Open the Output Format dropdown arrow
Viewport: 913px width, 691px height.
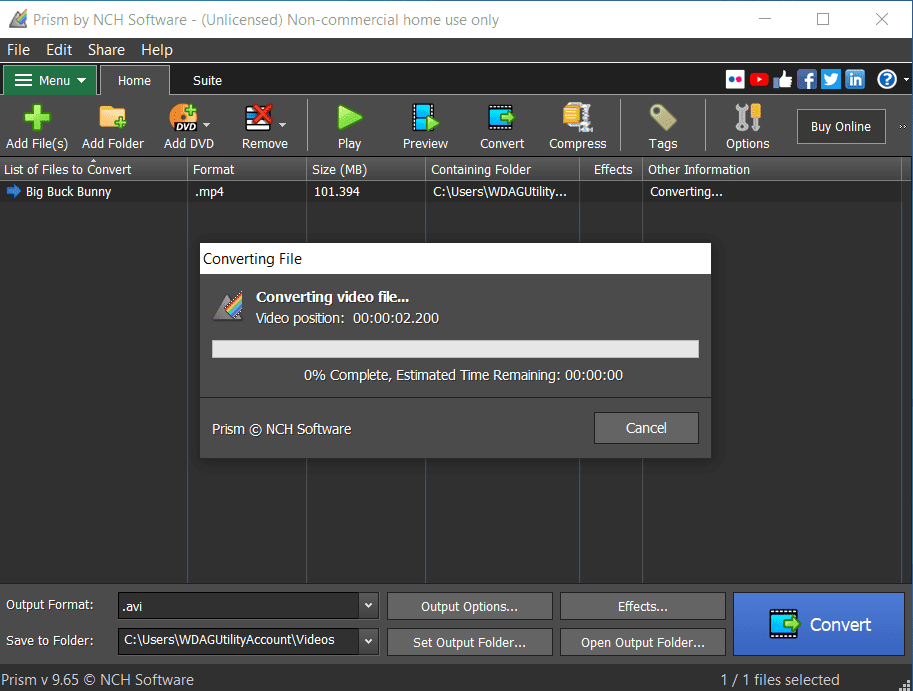tap(369, 605)
